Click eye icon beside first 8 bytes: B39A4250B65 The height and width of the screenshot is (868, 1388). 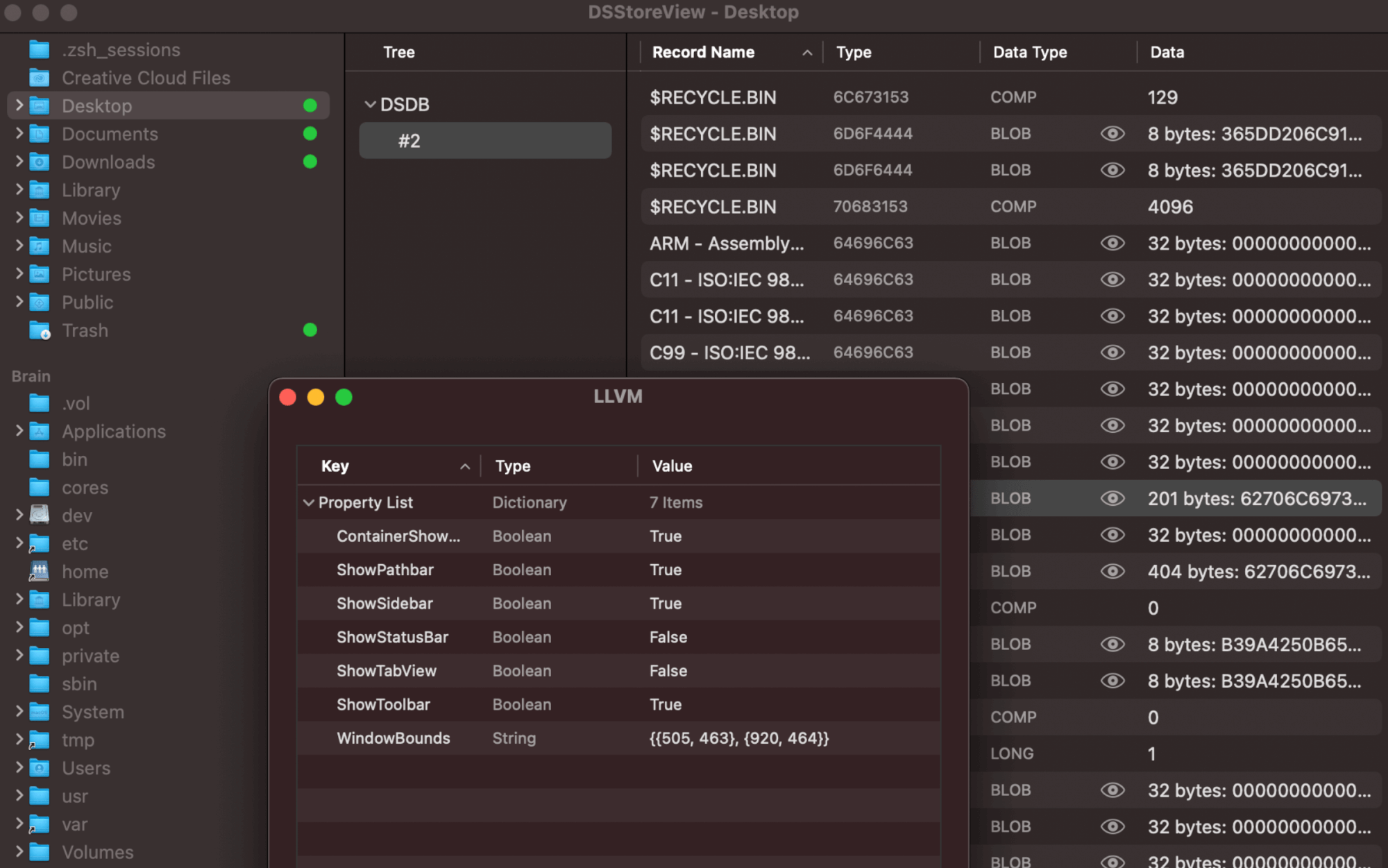tap(1112, 645)
